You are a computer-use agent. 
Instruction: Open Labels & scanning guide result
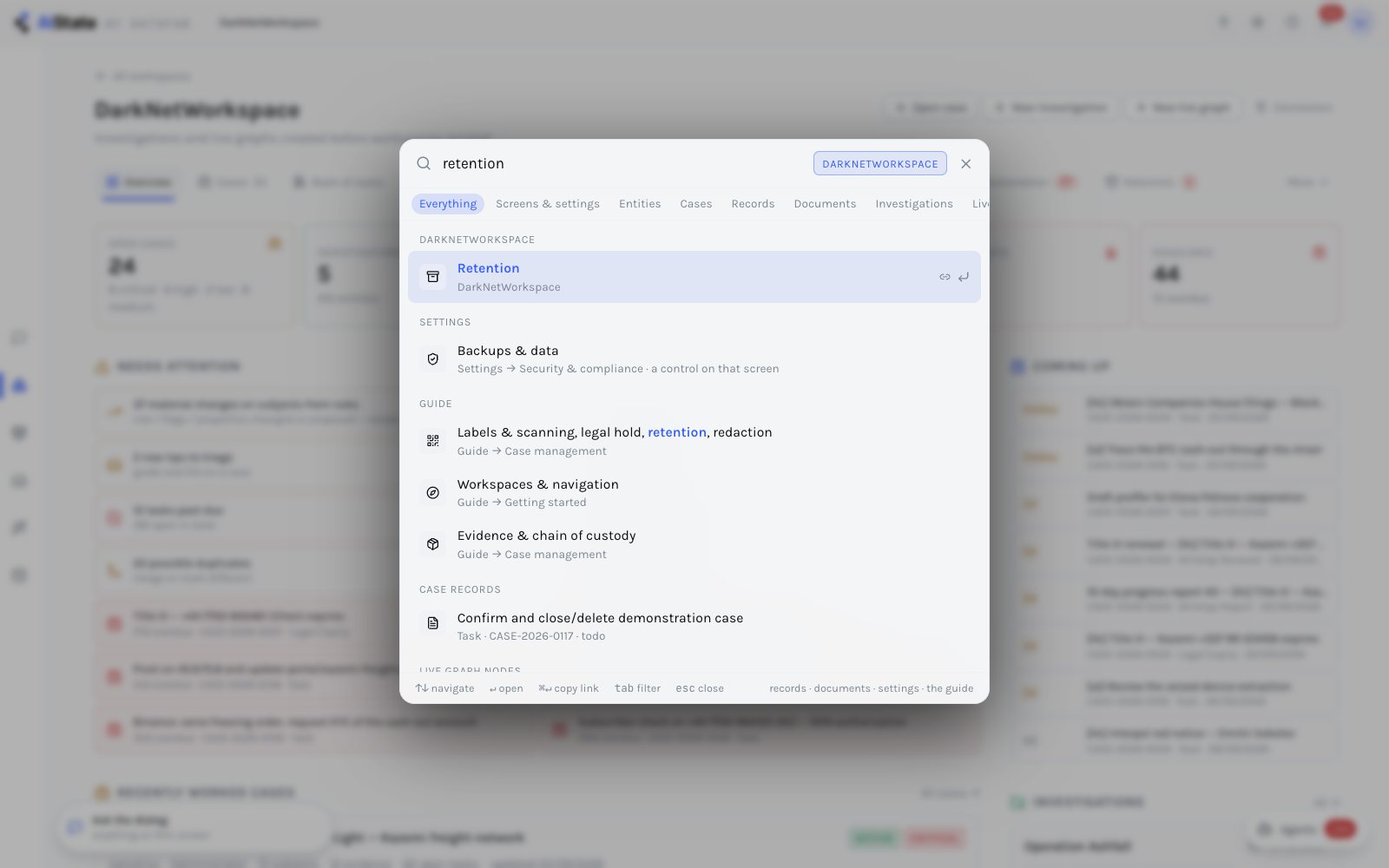click(694, 441)
